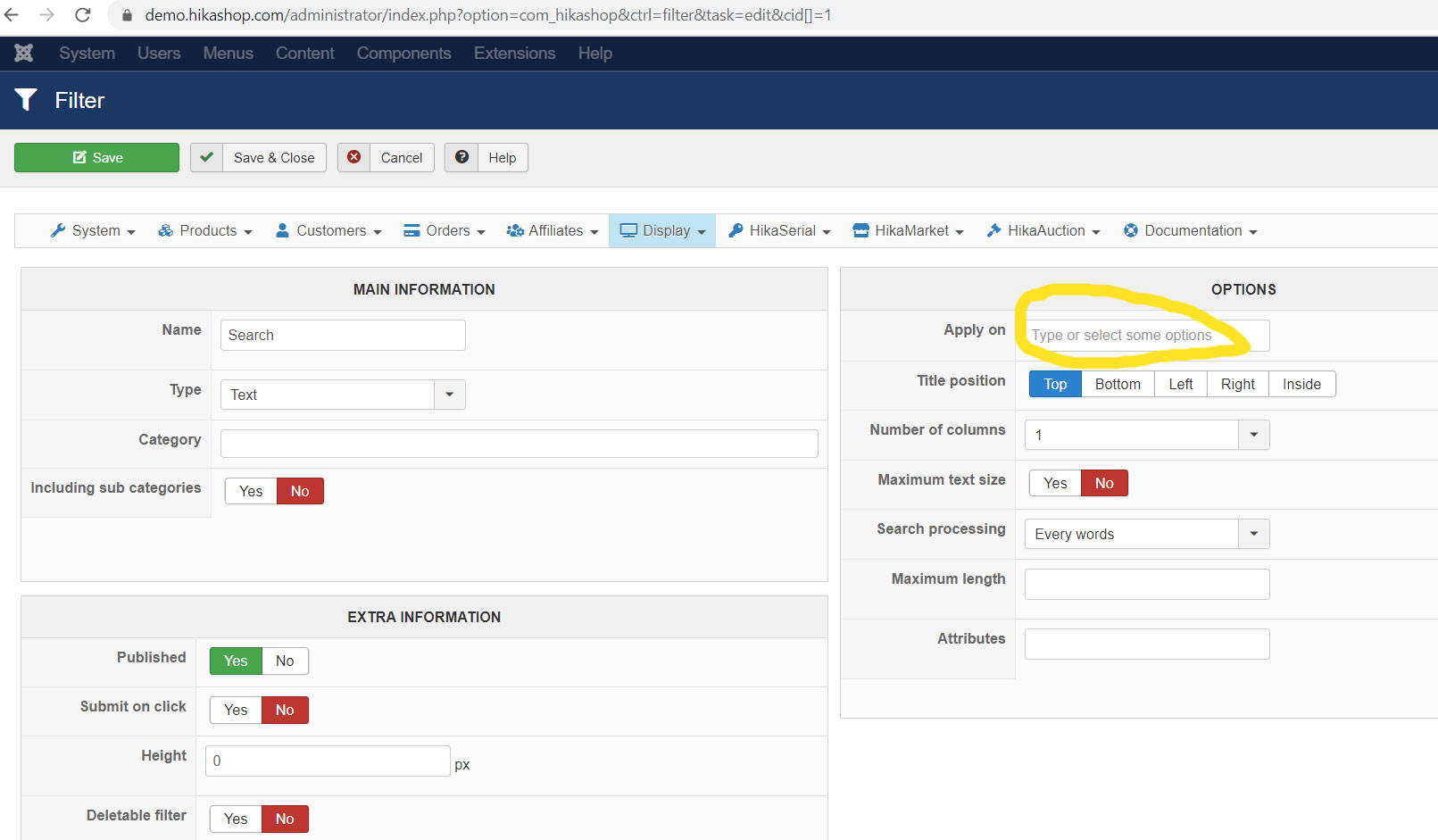
Task: Select Top title position
Action: tap(1055, 384)
